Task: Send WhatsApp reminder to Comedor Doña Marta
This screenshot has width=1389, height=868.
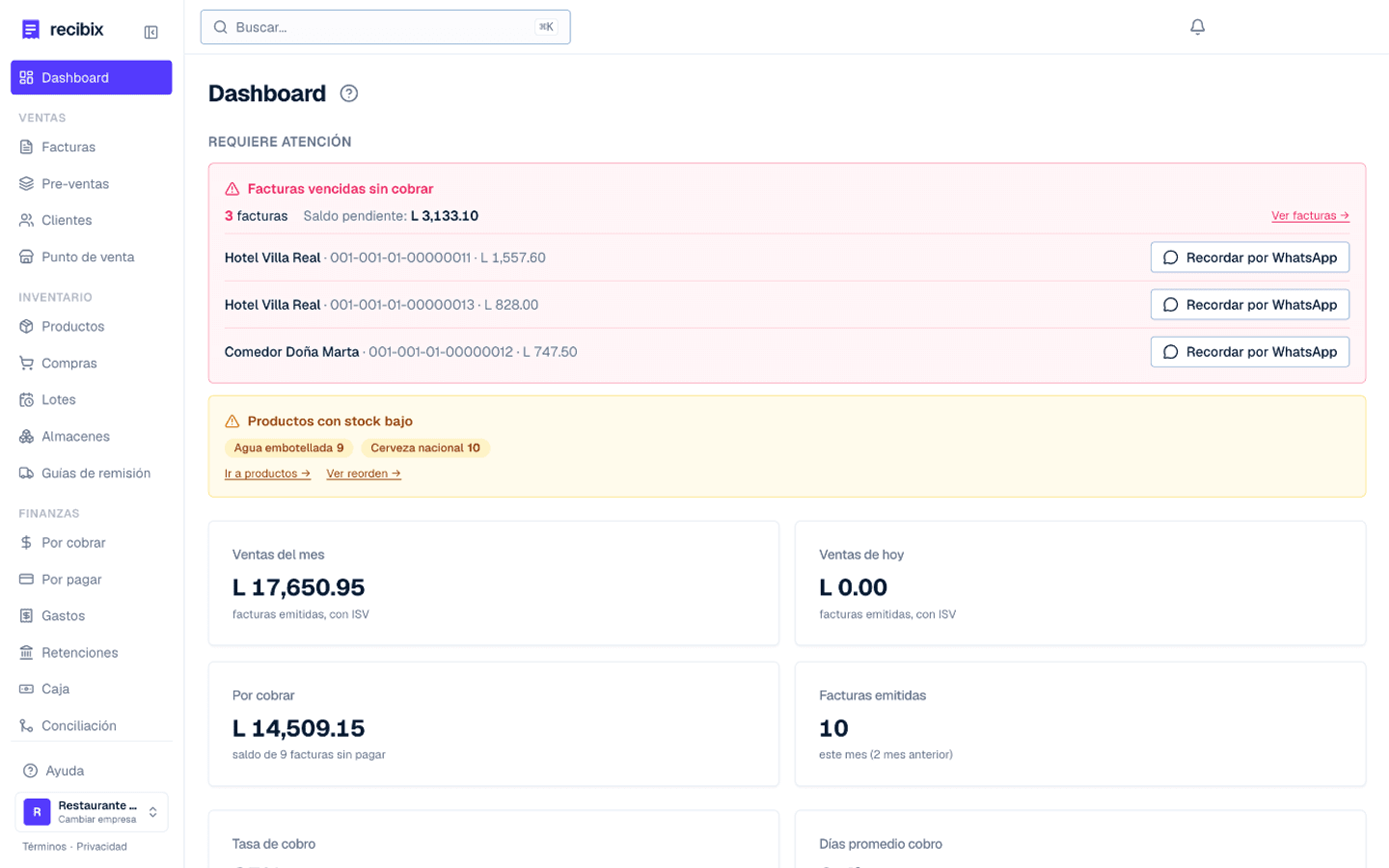Action: click(1249, 352)
